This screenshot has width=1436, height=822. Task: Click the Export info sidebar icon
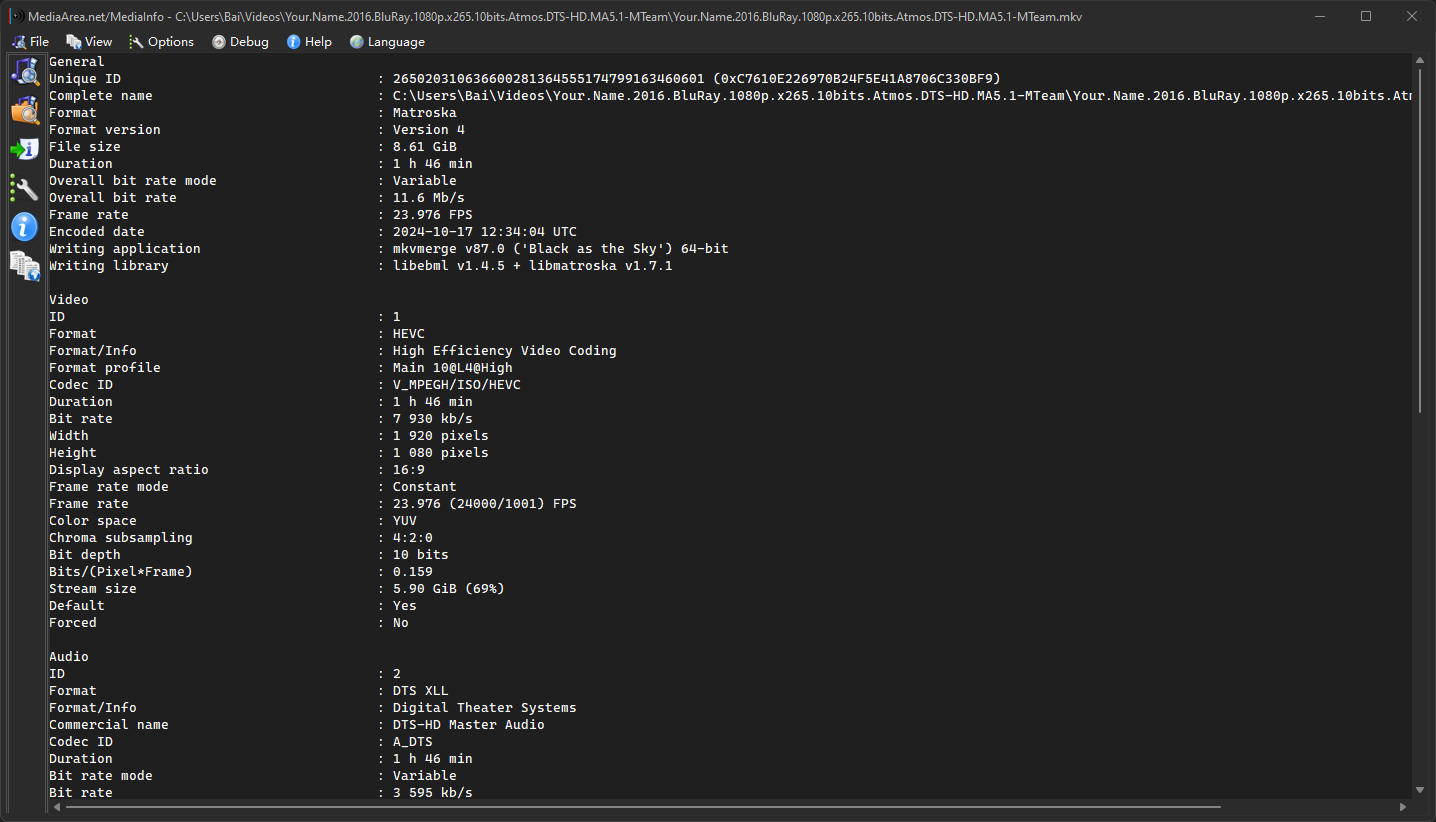pos(24,149)
